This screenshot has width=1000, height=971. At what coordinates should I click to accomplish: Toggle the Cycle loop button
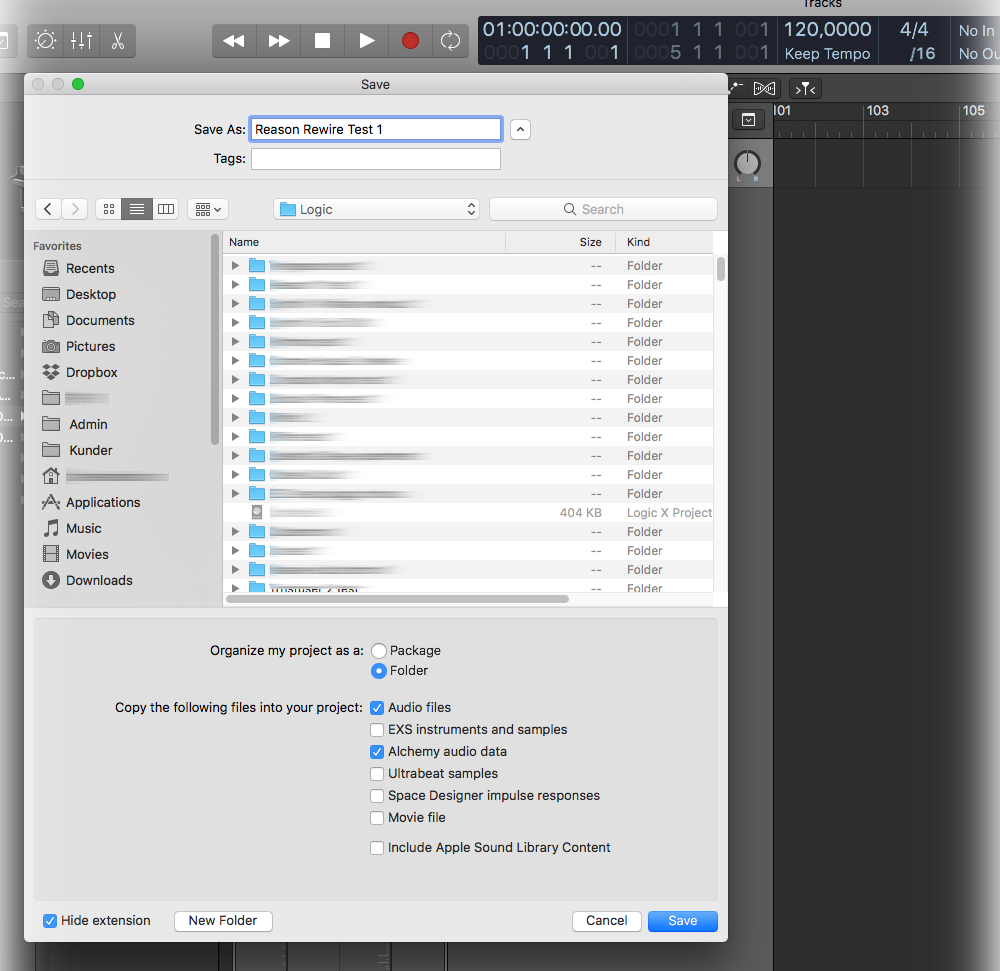[x=450, y=41]
